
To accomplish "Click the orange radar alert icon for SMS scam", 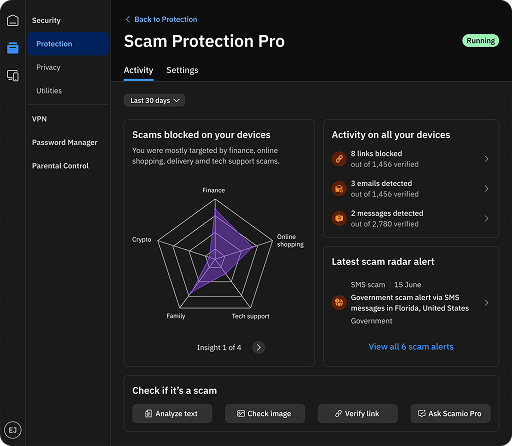I will point(339,303).
